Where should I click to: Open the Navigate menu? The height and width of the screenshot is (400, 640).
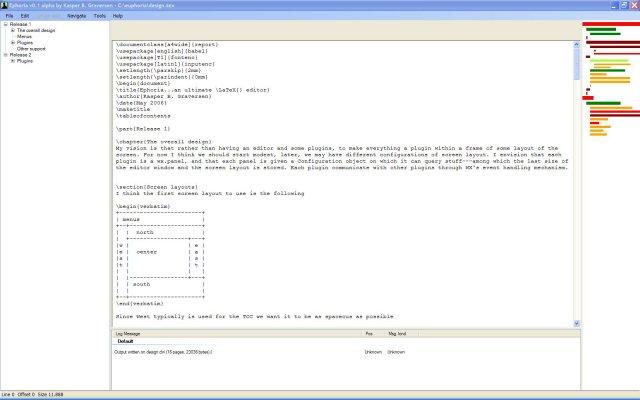tap(76, 17)
